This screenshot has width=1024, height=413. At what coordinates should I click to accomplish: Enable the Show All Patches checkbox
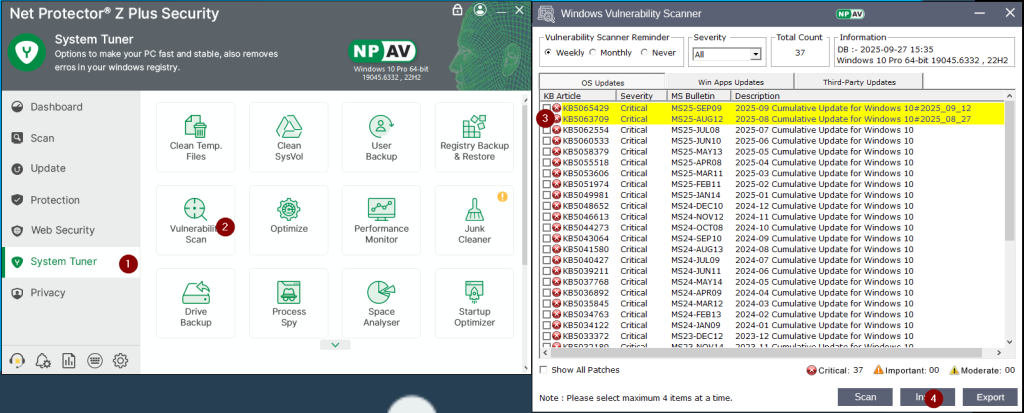click(545, 370)
